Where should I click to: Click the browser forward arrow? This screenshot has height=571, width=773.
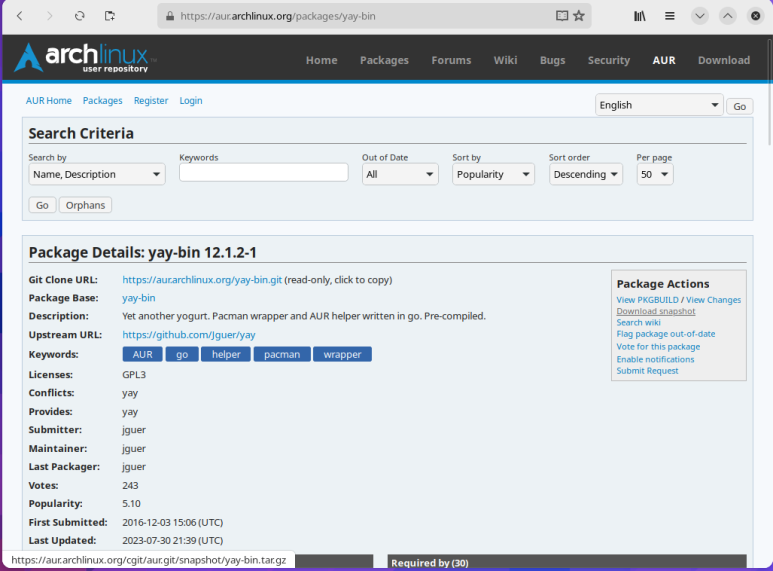tap(49, 16)
